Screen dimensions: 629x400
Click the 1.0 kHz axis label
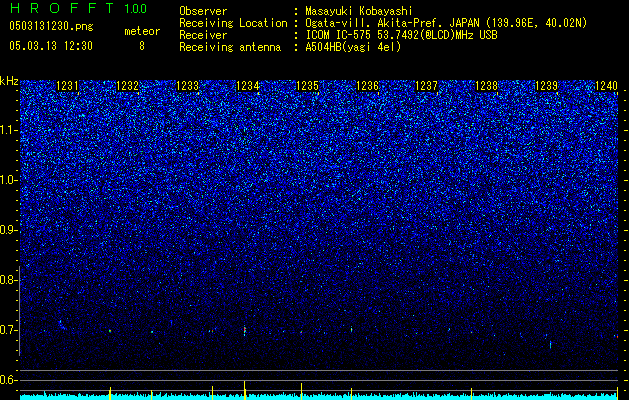coord(7,181)
